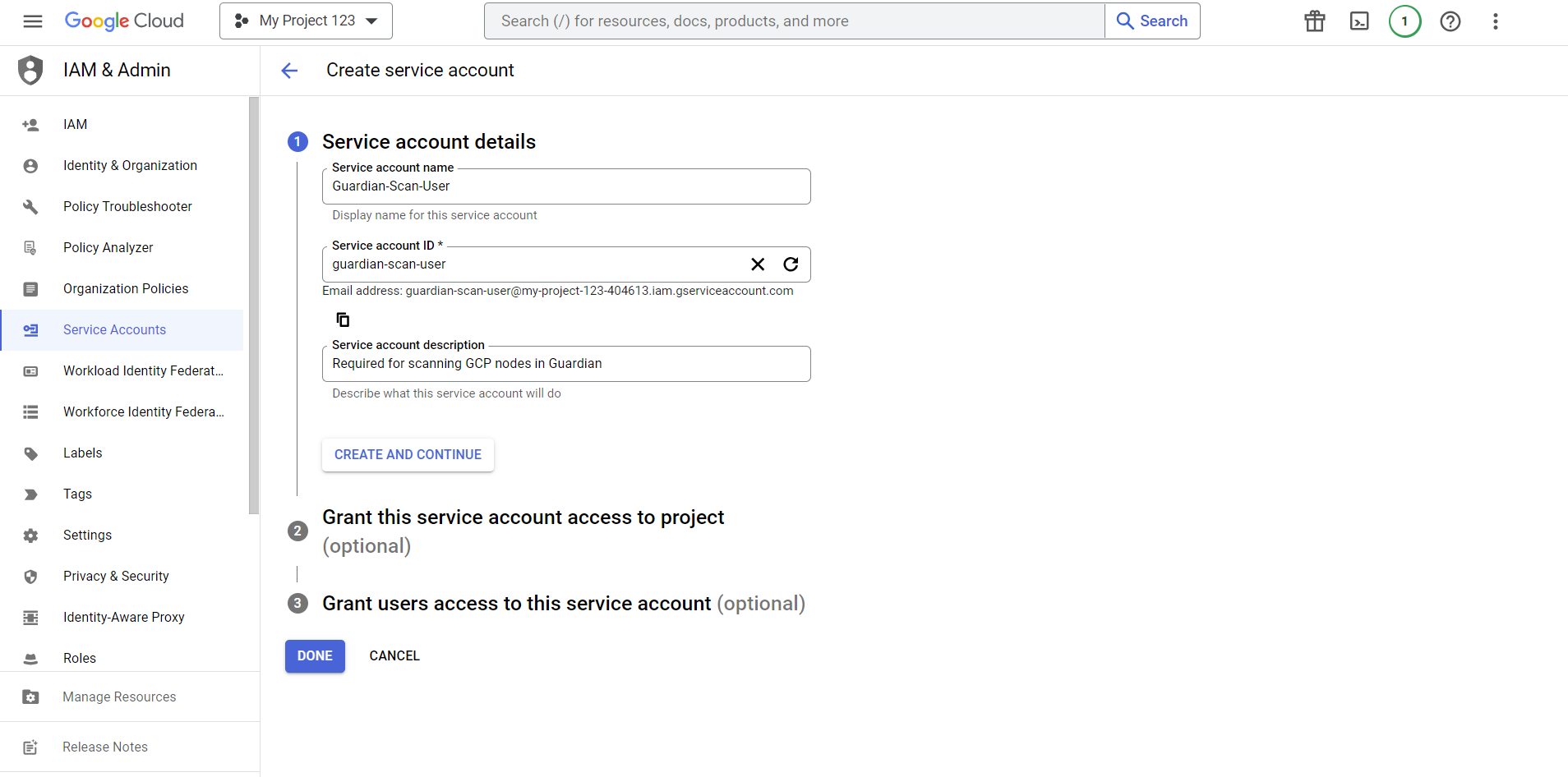Click CREATE AND CONTINUE
This screenshot has height=777, width=1568.
[408, 455]
